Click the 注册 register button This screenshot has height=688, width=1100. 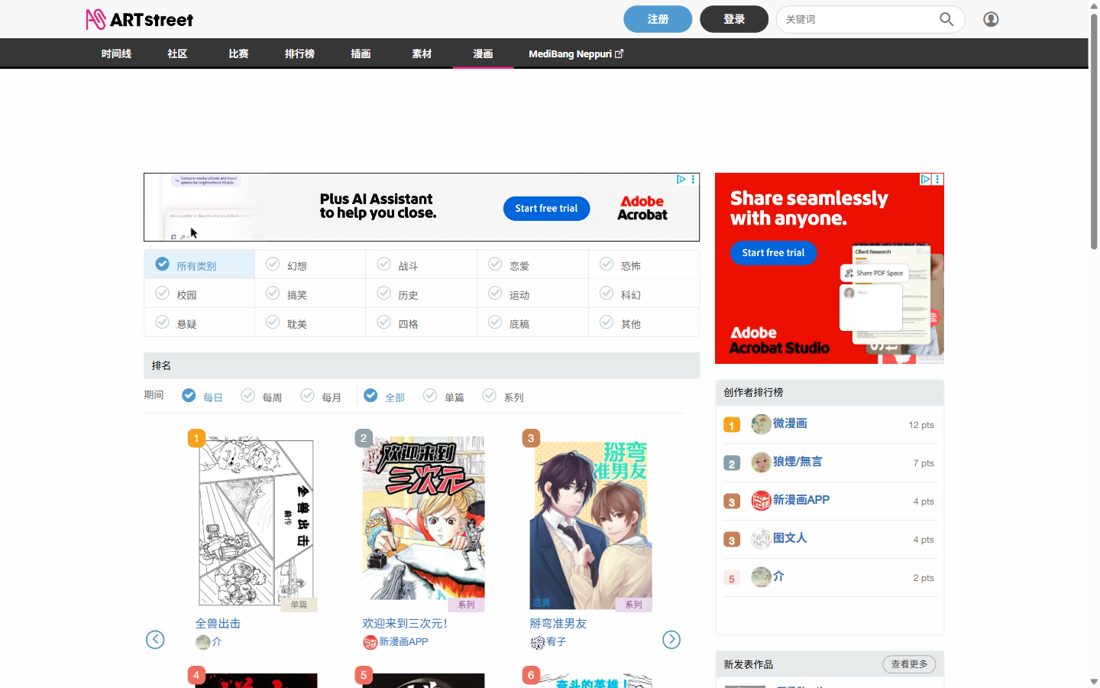pos(657,19)
